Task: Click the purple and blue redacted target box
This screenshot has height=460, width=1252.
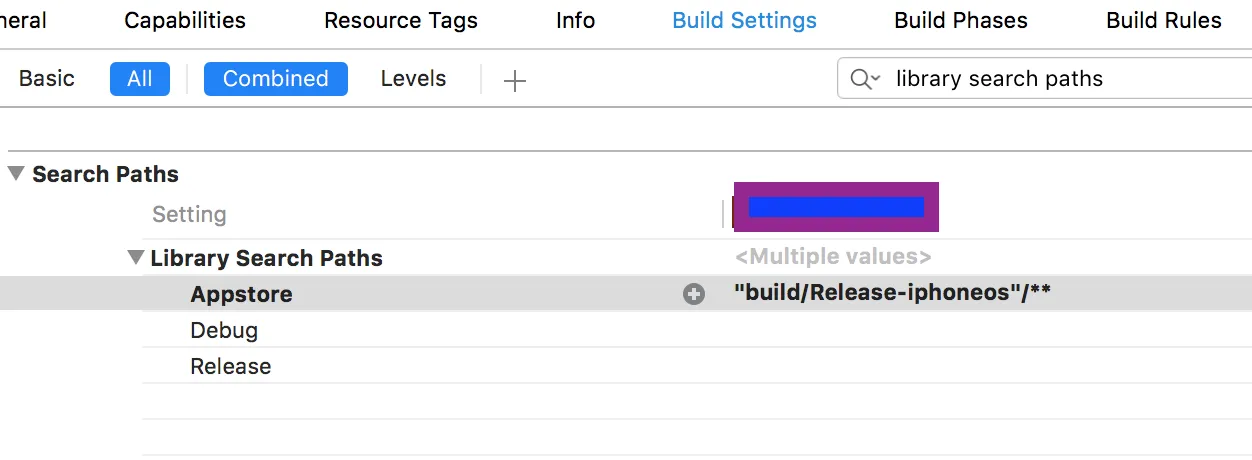Action: pyautogui.click(x=836, y=207)
